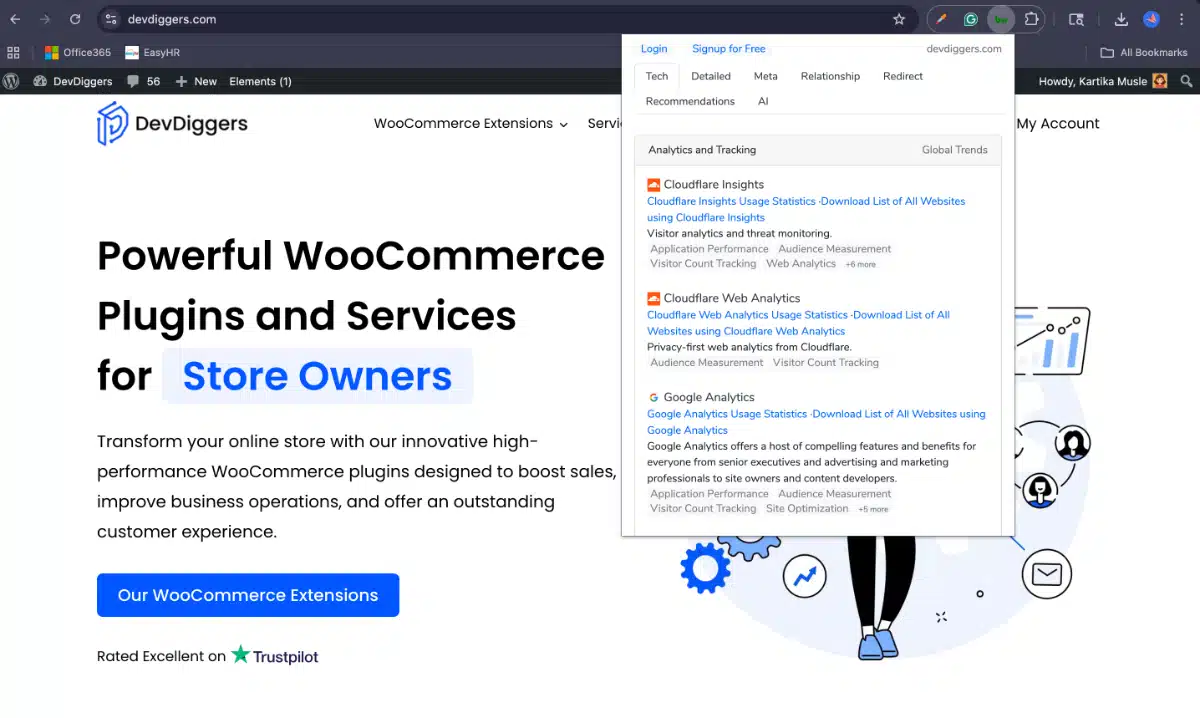Click Signup for Free in popup
This screenshot has width=1200, height=718.
point(729,48)
